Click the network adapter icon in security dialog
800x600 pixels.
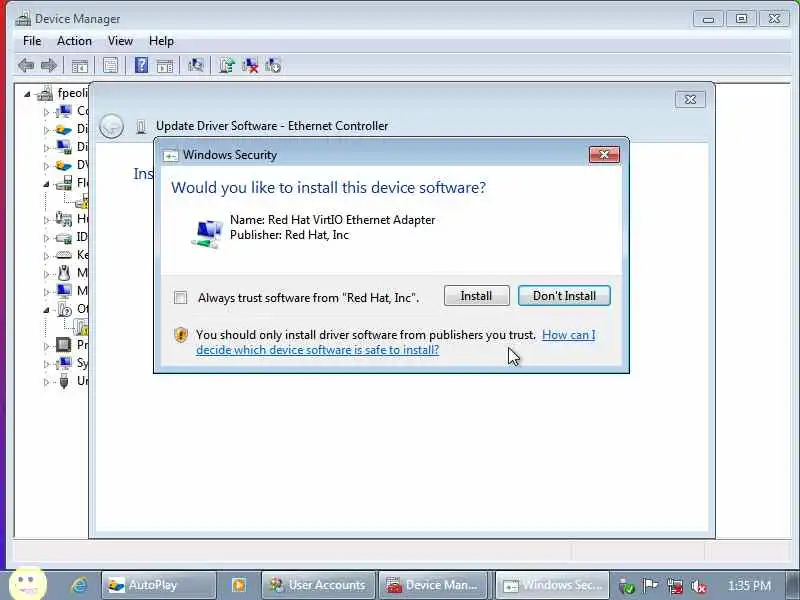click(x=207, y=233)
